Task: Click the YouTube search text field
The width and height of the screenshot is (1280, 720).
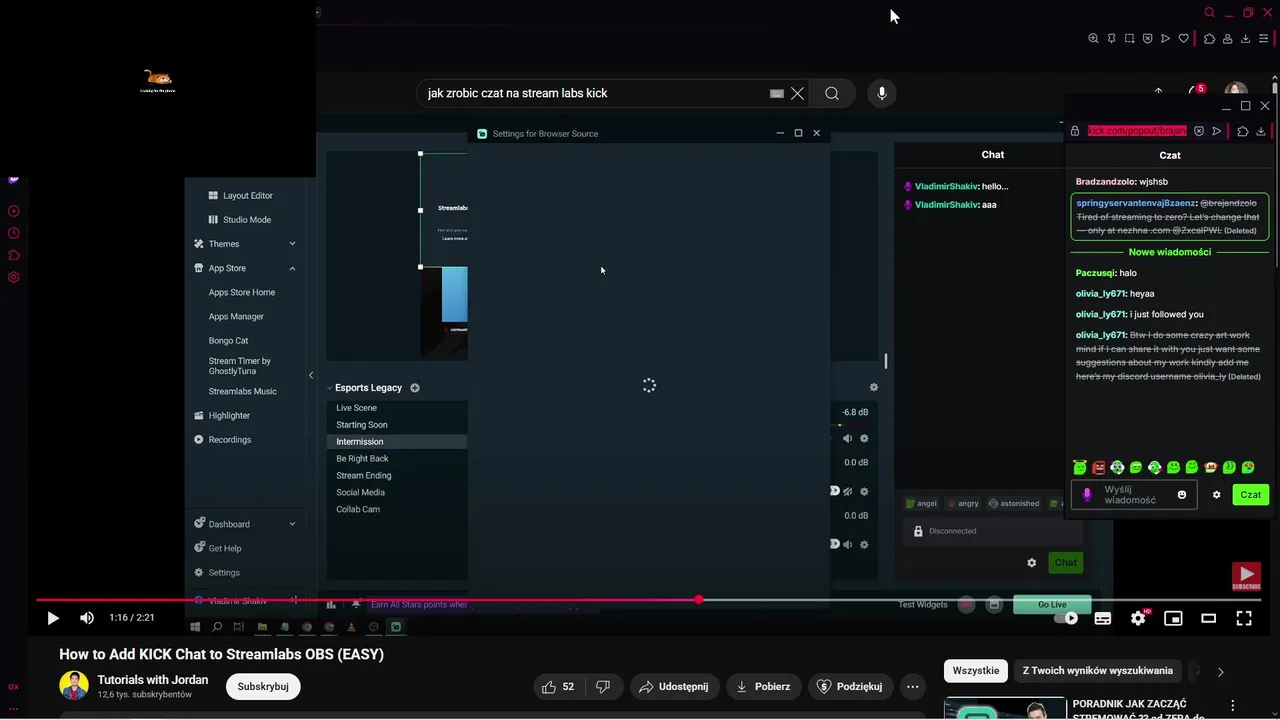Action: pos(594,93)
